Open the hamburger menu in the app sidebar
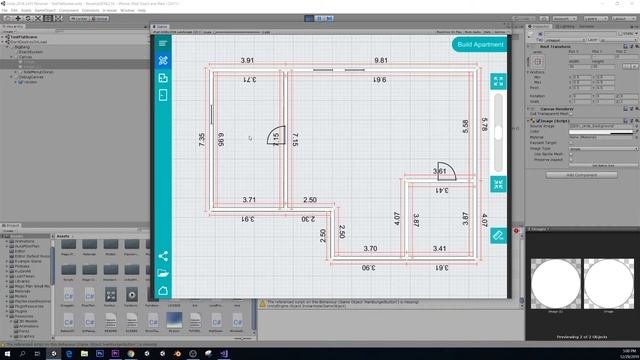Viewport: 640px width, 360px height. [163, 43]
